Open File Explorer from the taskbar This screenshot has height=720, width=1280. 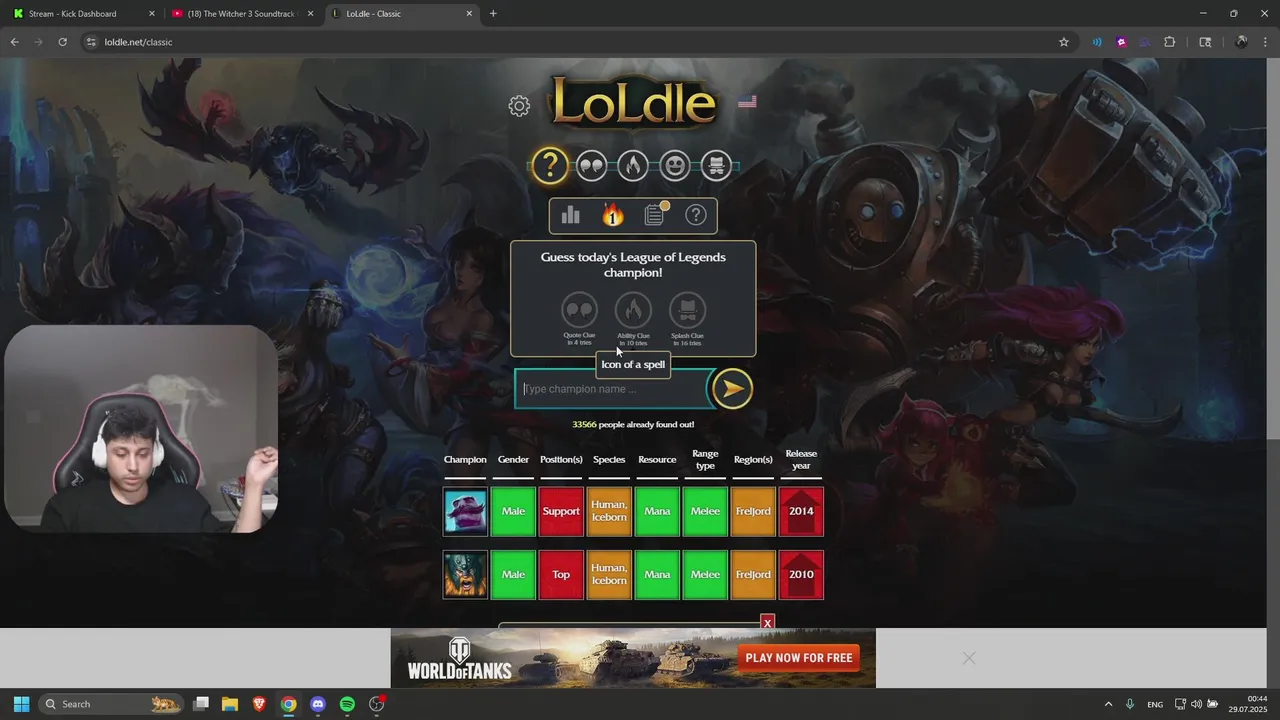tap(230, 704)
